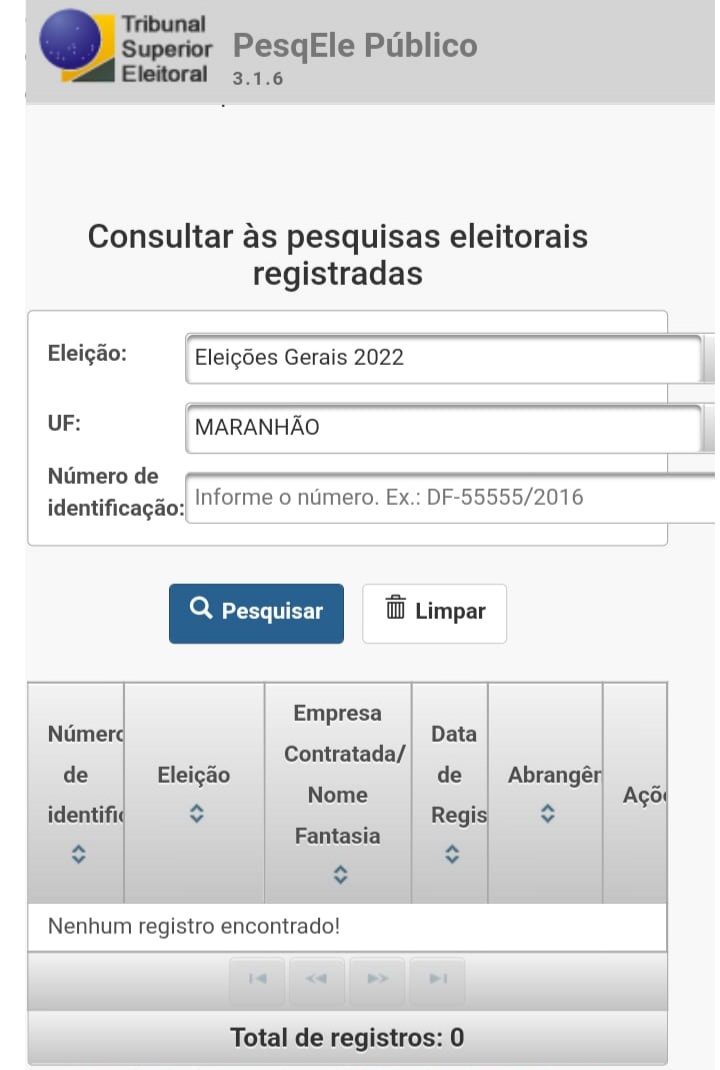Click the trash can icon on Limpar

coord(396,608)
